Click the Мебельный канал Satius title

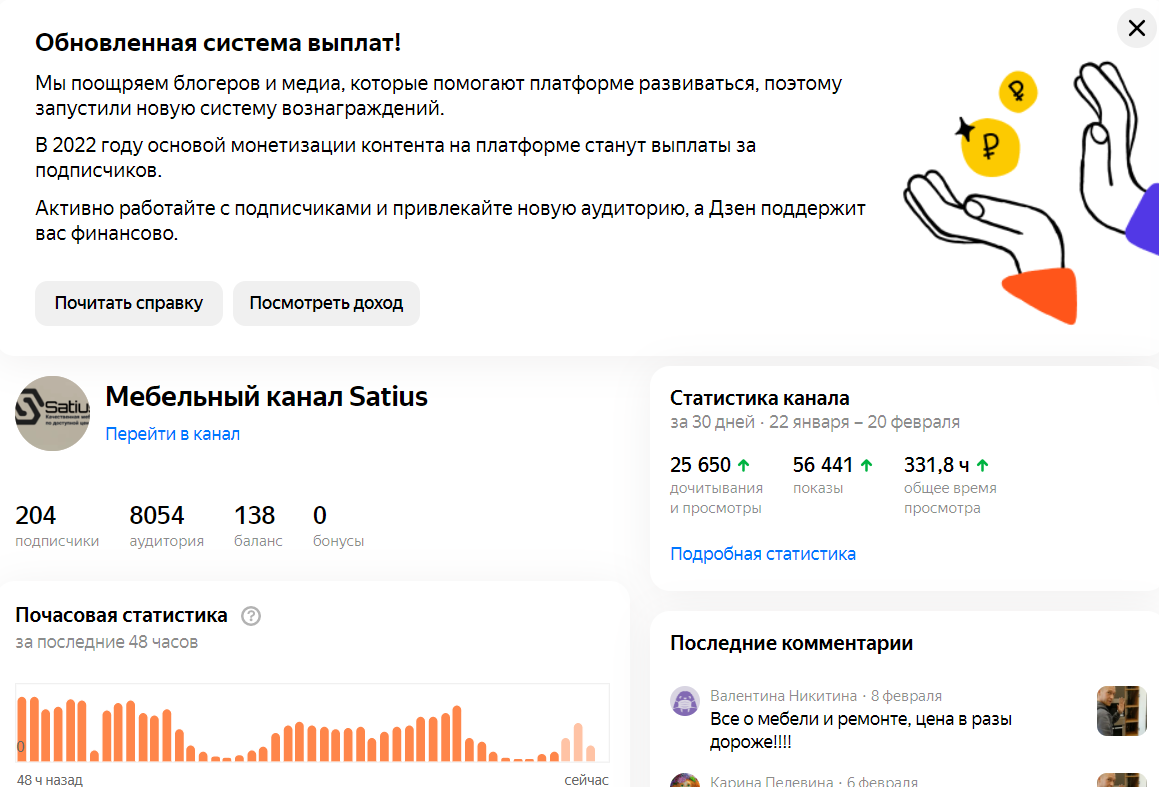(x=266, y=397)
